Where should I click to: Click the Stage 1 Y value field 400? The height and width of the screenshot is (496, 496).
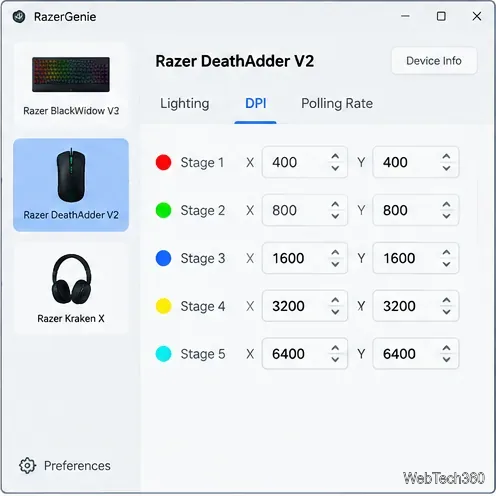416,162
